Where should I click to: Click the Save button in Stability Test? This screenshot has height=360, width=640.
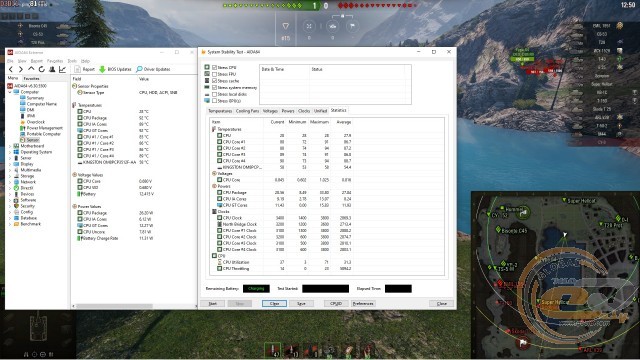coord(301,304)
